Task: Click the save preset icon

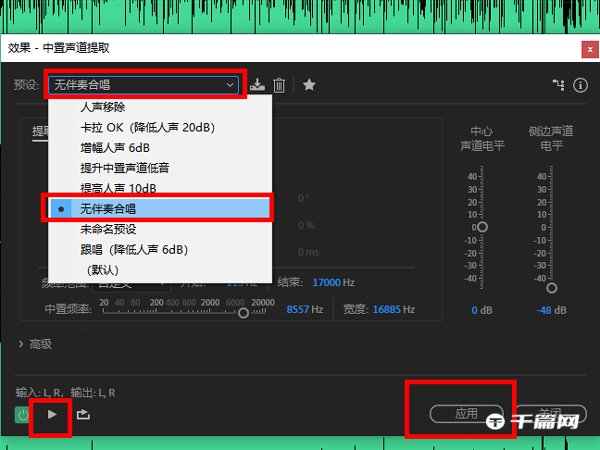Action: coord(257,85)
